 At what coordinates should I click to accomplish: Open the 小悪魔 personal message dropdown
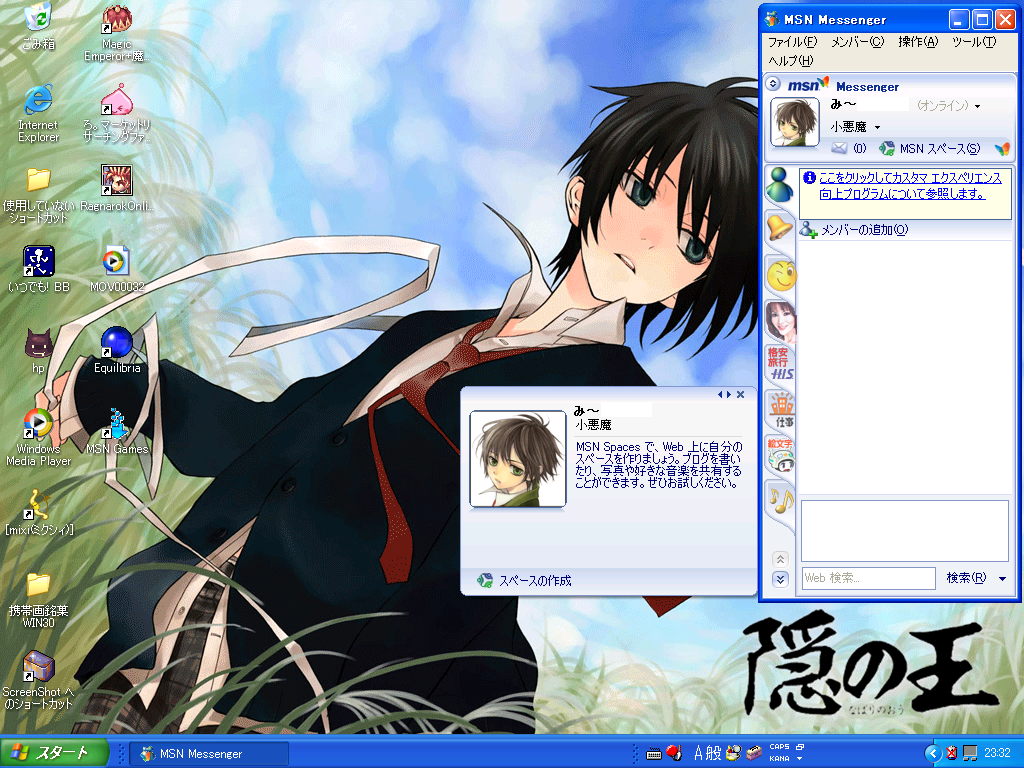[x=855, y=127]
